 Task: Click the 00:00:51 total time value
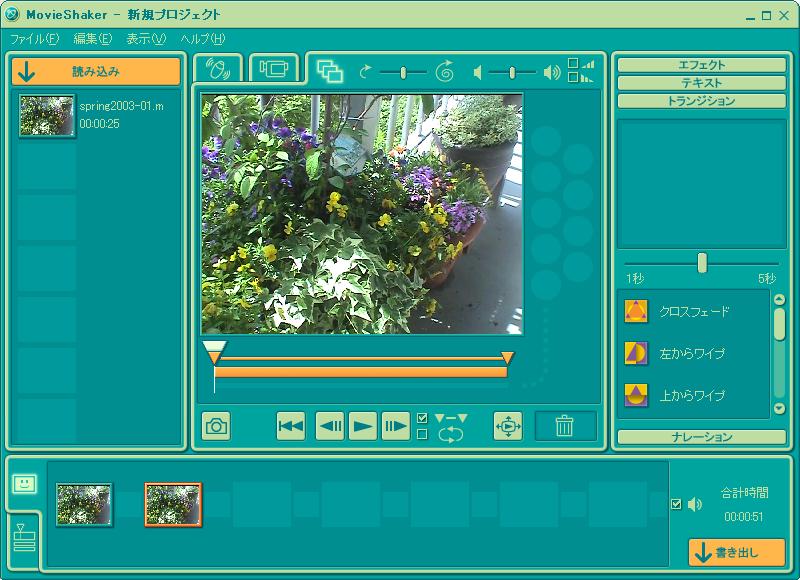pos(744,517)
